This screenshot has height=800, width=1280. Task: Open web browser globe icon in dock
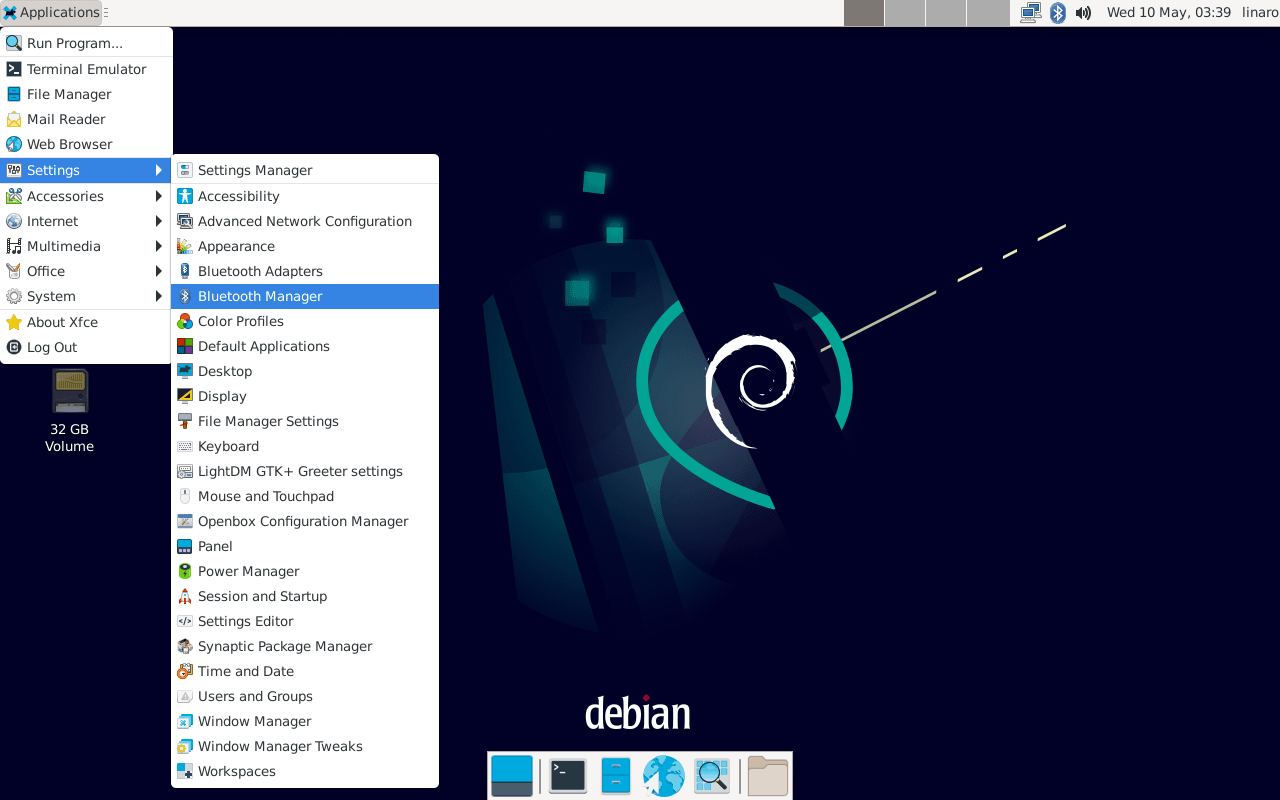click(x=663, y=776)
